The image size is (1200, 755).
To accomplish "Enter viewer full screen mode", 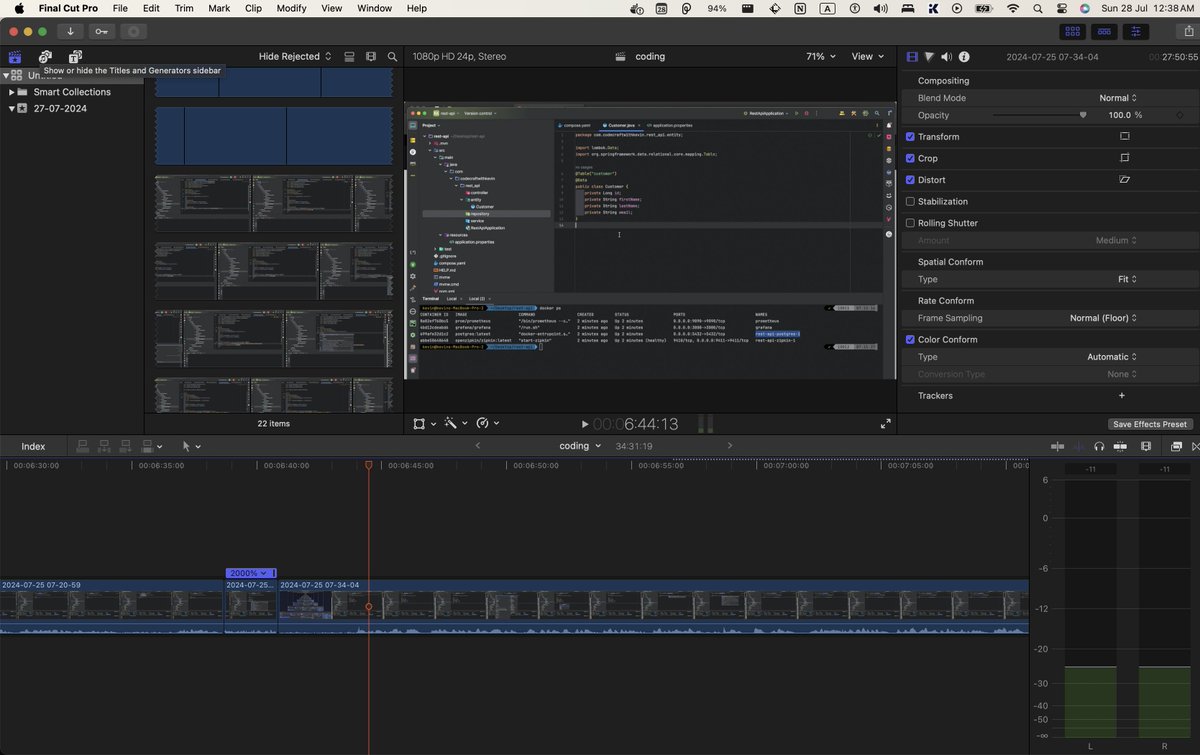I will point(885,424).
